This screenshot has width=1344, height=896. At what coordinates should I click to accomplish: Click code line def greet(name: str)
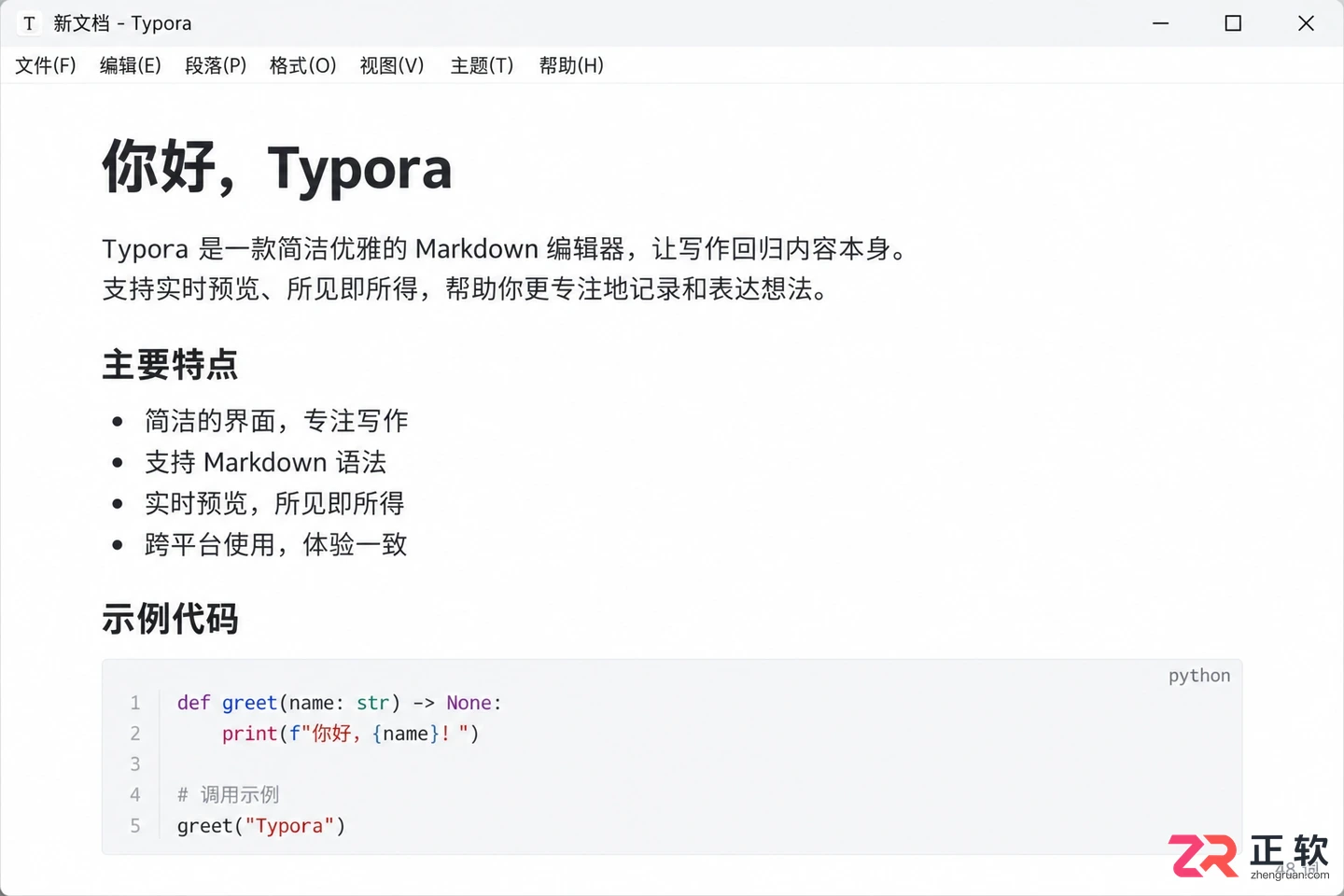(340, 703)
